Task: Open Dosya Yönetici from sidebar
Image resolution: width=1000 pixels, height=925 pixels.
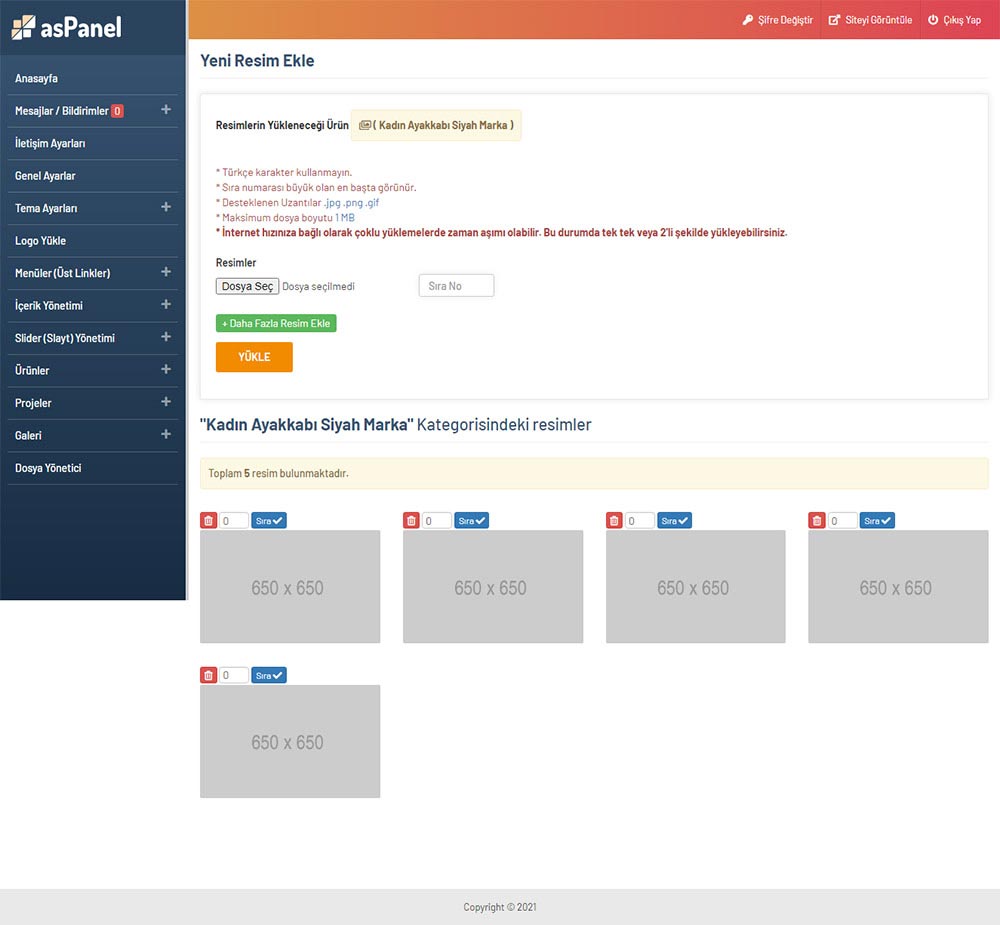Action: (x=48, y=468)
